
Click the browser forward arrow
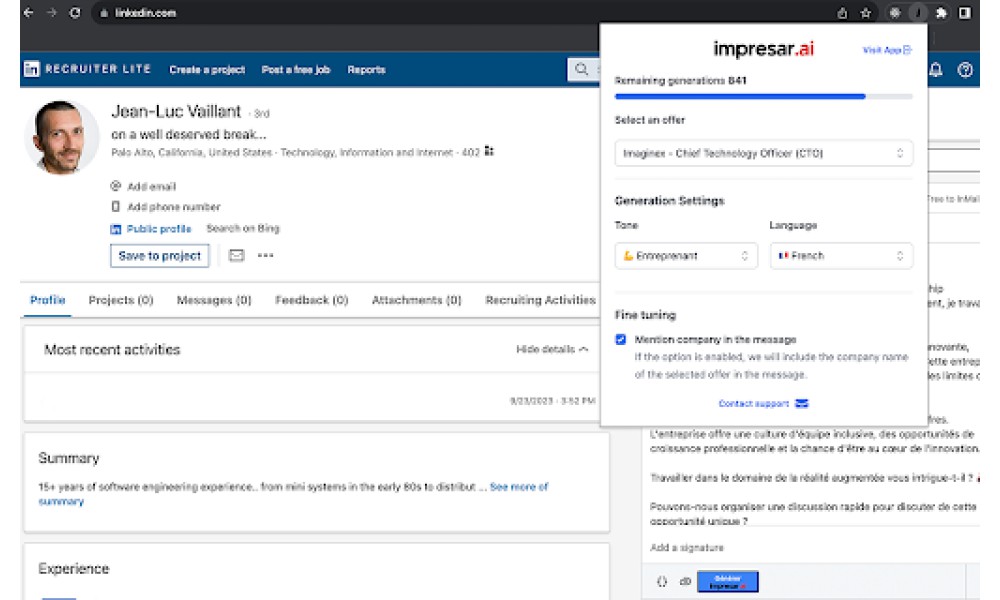pos(52,13)
